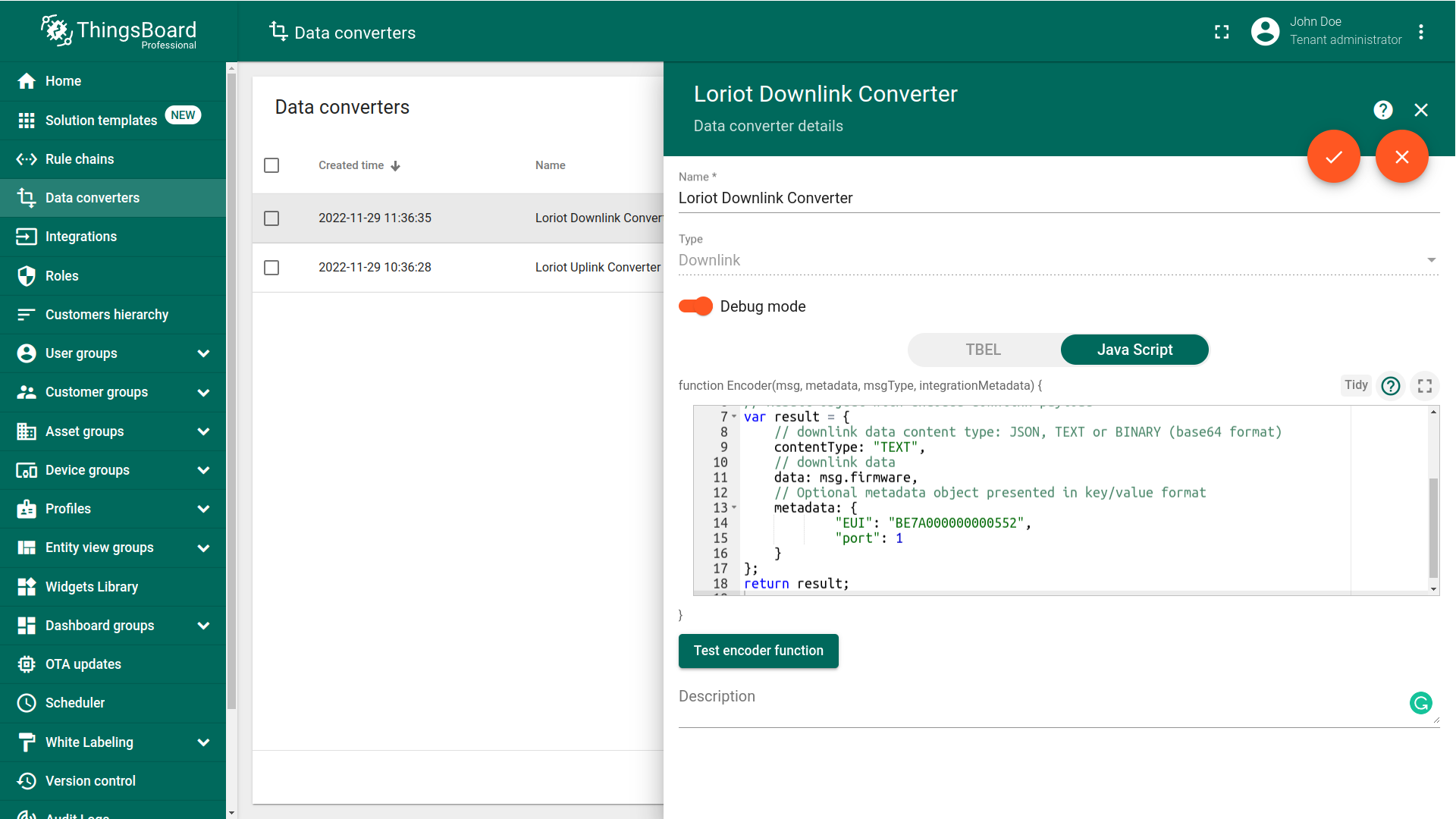Tick the select-all checkbox in table header

271,165
